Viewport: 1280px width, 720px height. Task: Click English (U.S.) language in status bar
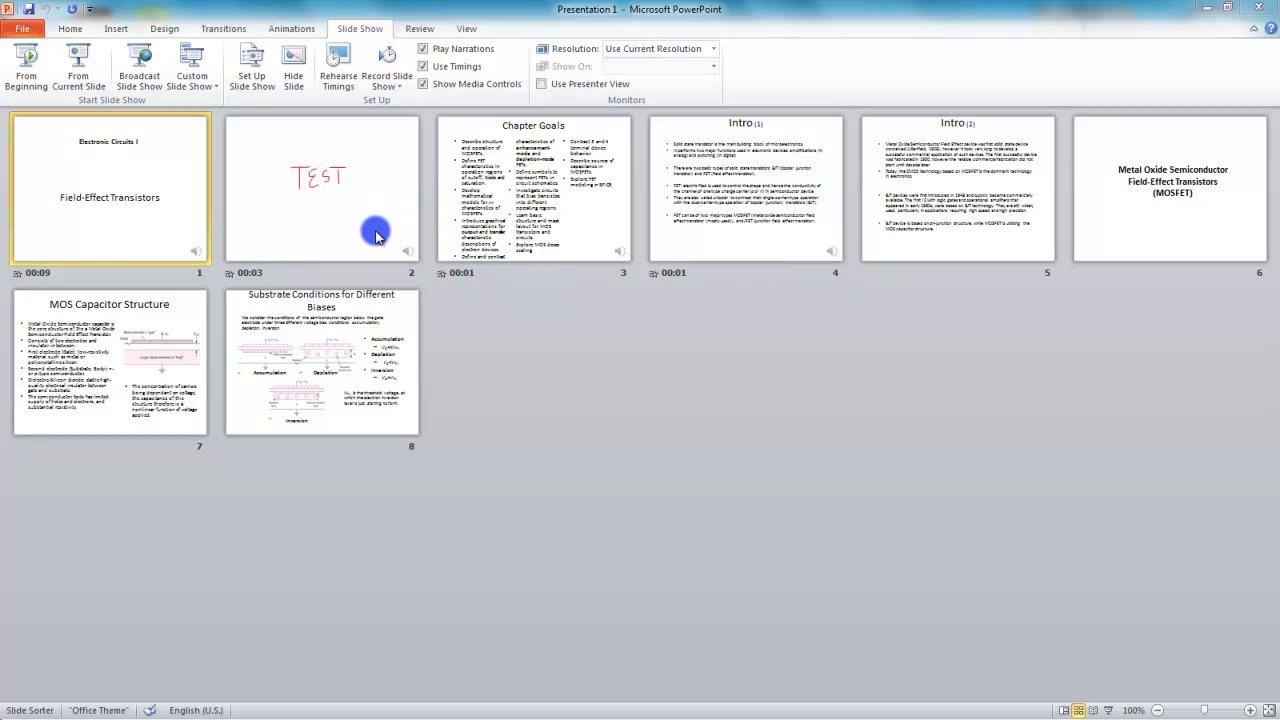coord(196,710)
